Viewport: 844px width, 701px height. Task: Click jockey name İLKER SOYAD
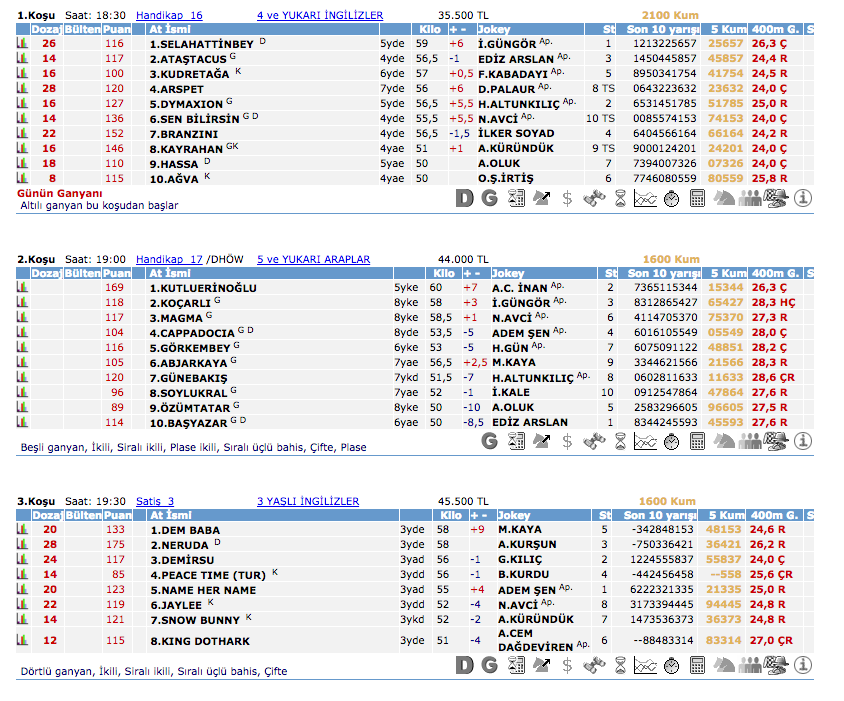(515, 134)
